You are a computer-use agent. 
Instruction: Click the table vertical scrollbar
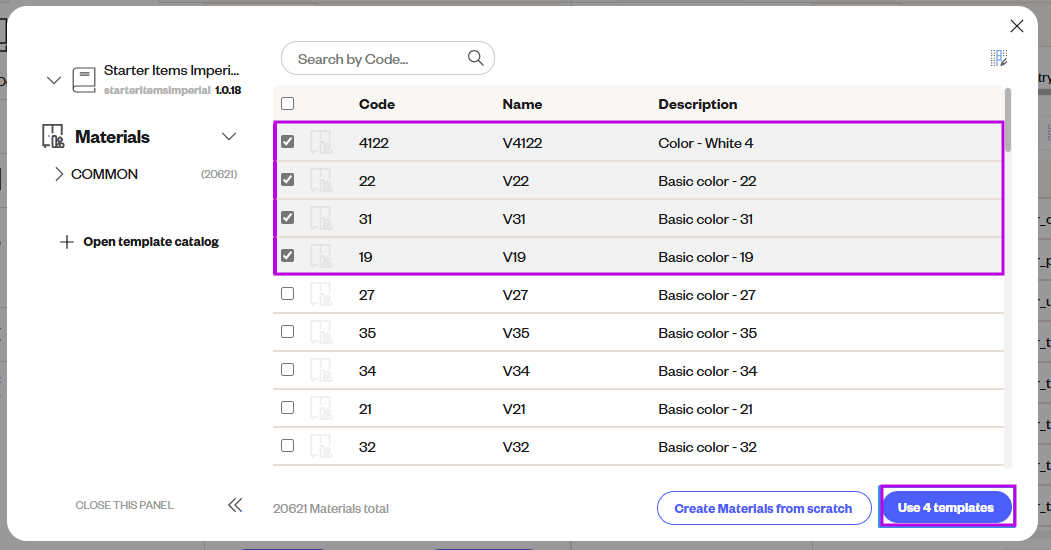point(1007,121)
